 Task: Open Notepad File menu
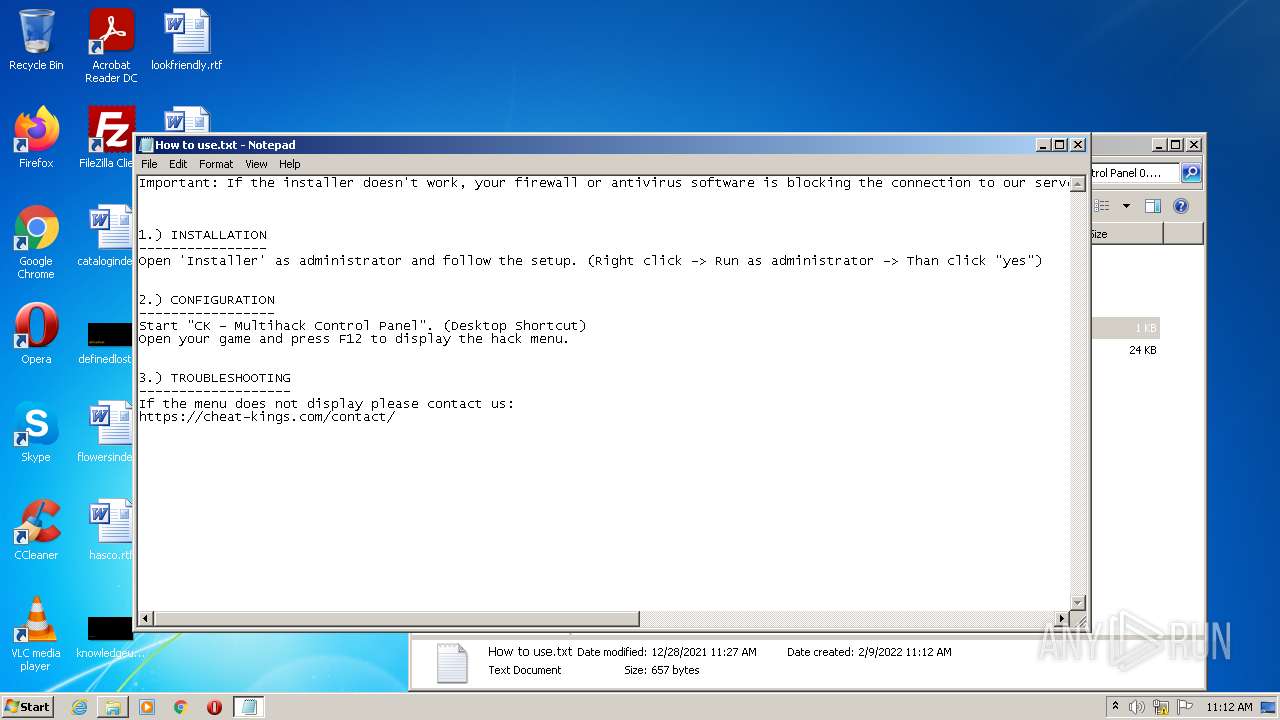(x=149, y=164)
